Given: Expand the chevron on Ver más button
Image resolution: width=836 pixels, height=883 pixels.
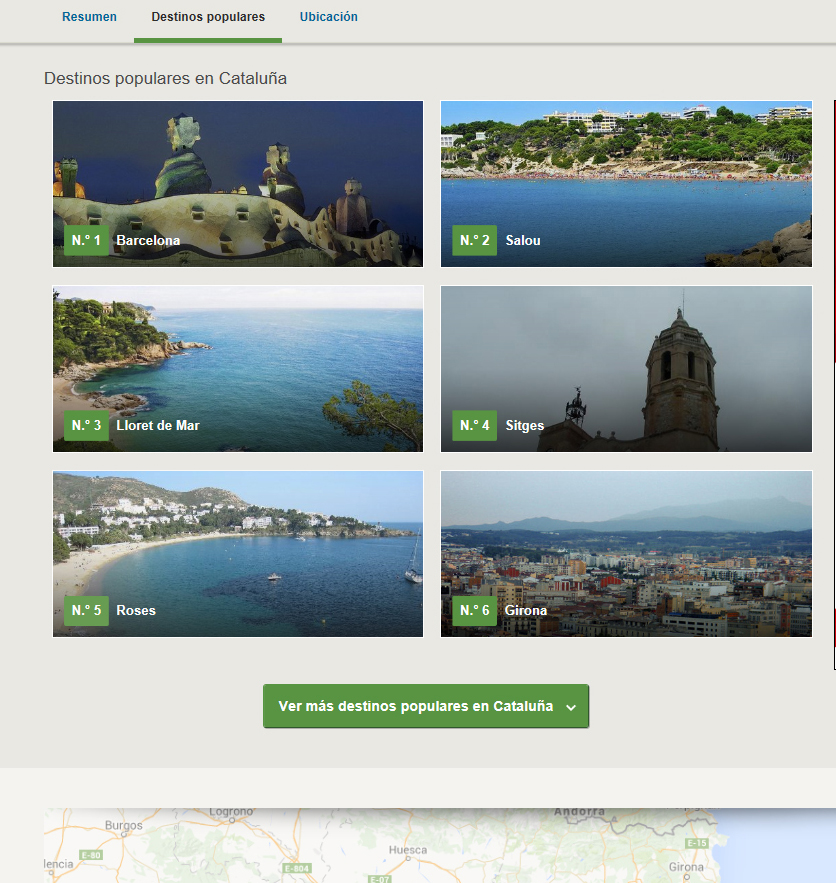Looking at the screenshot, I should click(571, 708).
